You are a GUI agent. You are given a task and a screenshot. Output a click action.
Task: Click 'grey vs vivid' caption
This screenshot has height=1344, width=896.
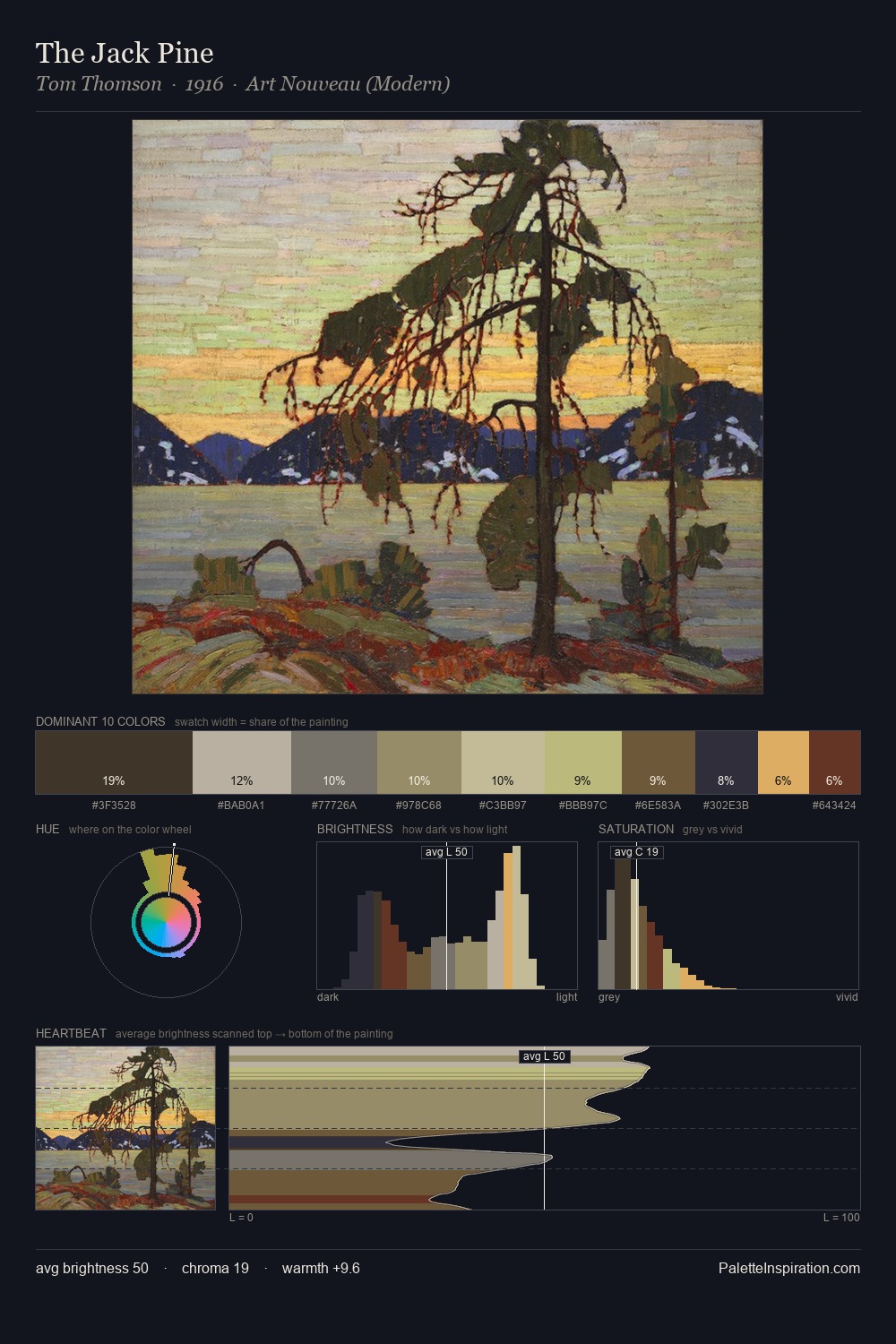(712, 830)
